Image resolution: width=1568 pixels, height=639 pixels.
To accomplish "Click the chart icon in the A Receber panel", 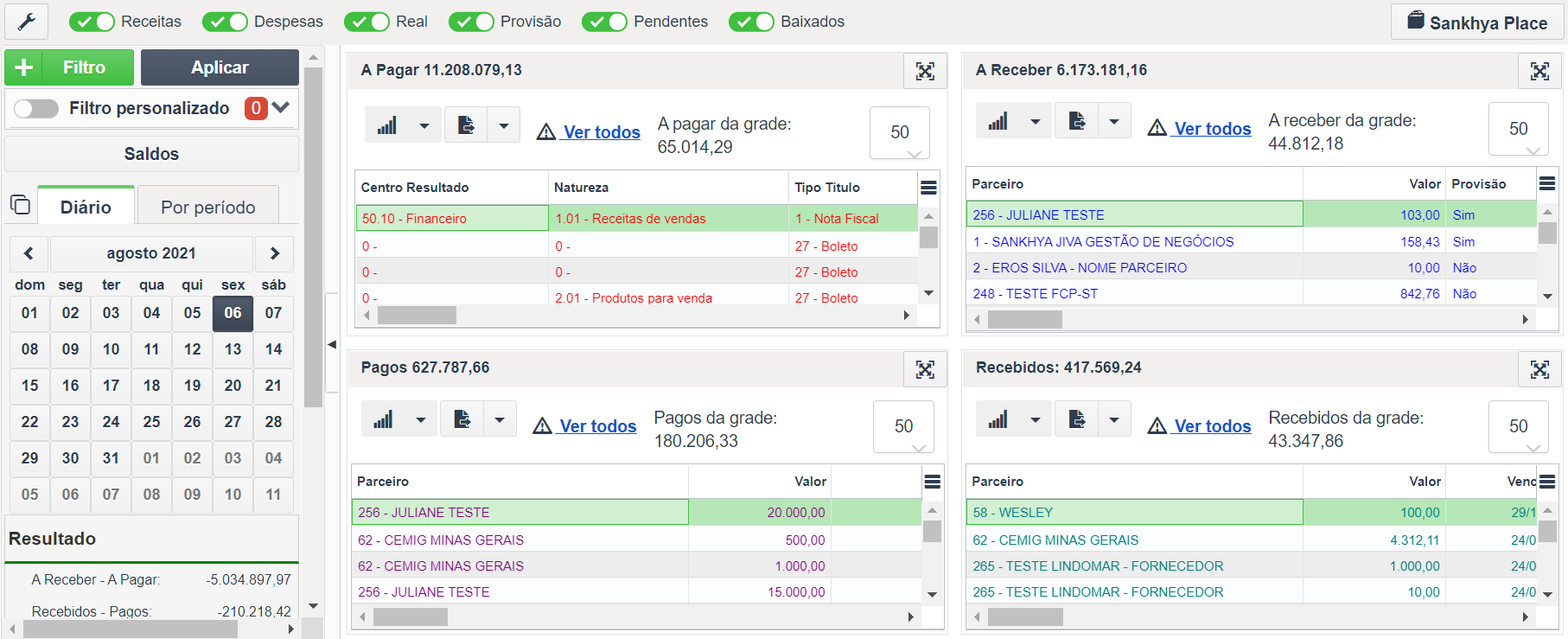I will click(x=998, y=121).
